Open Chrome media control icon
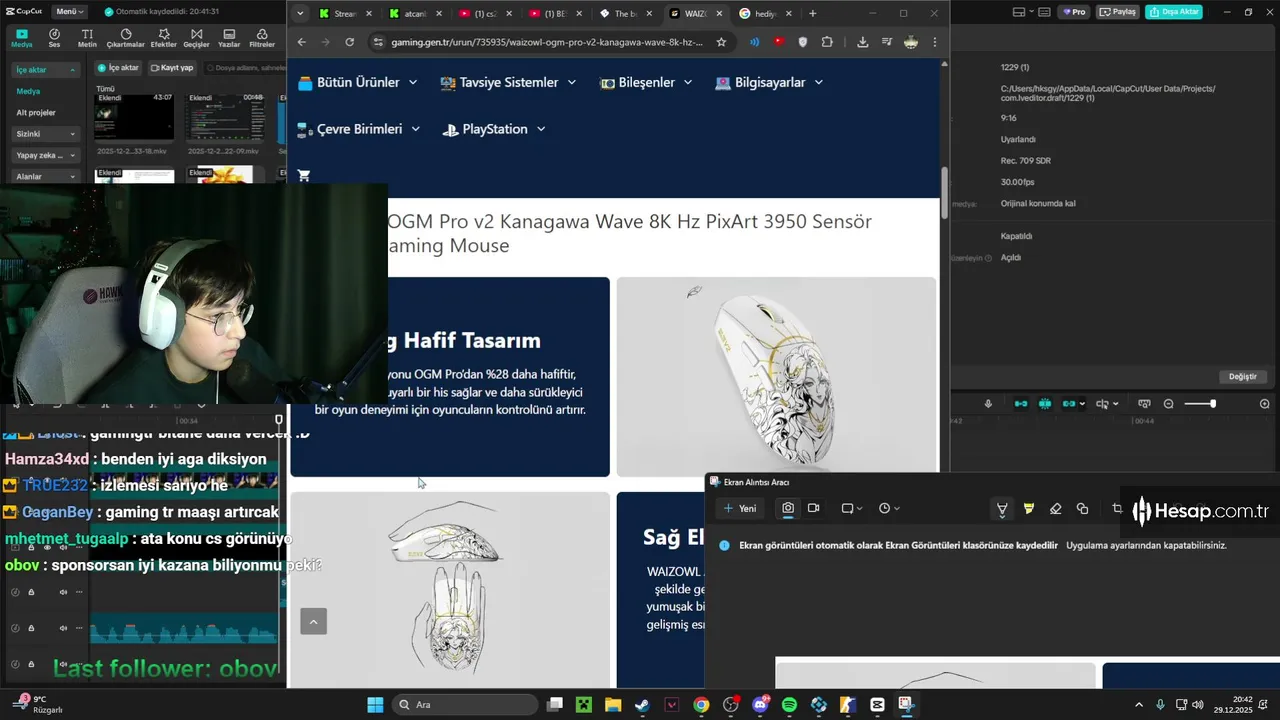The image size is (1280, 720). pos(886,42)
